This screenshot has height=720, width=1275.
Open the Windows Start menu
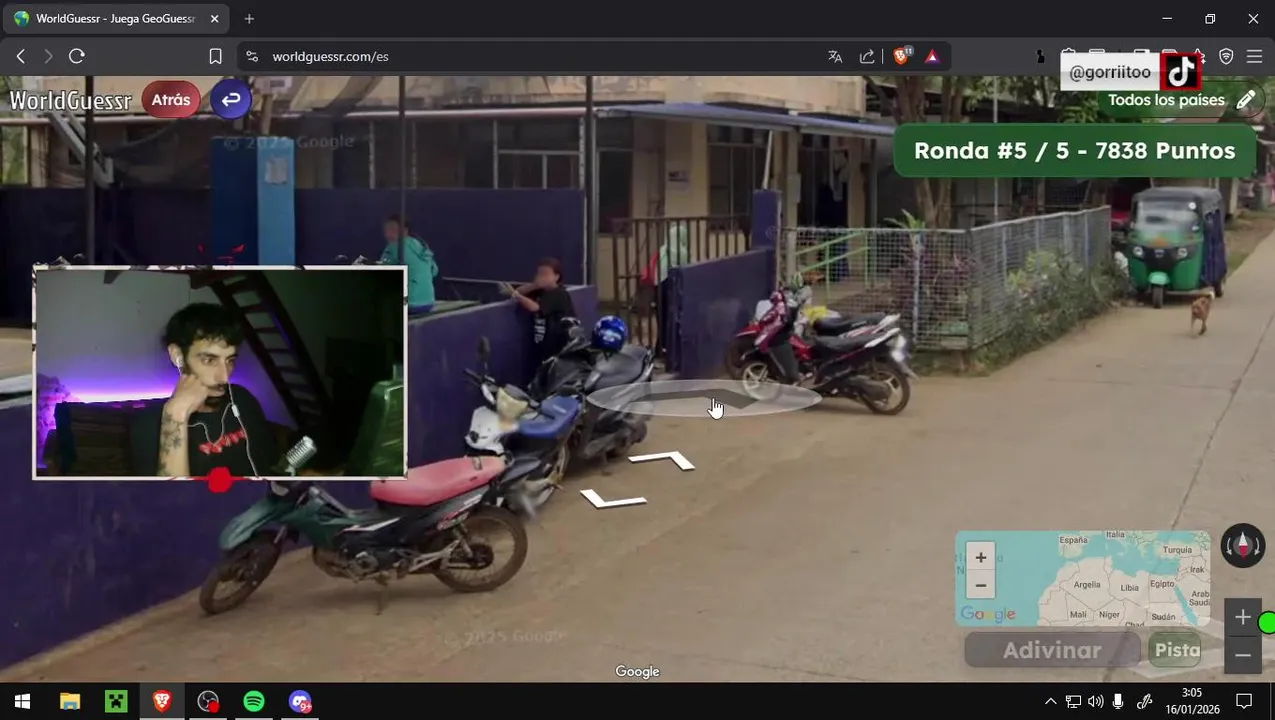point(22,701)
